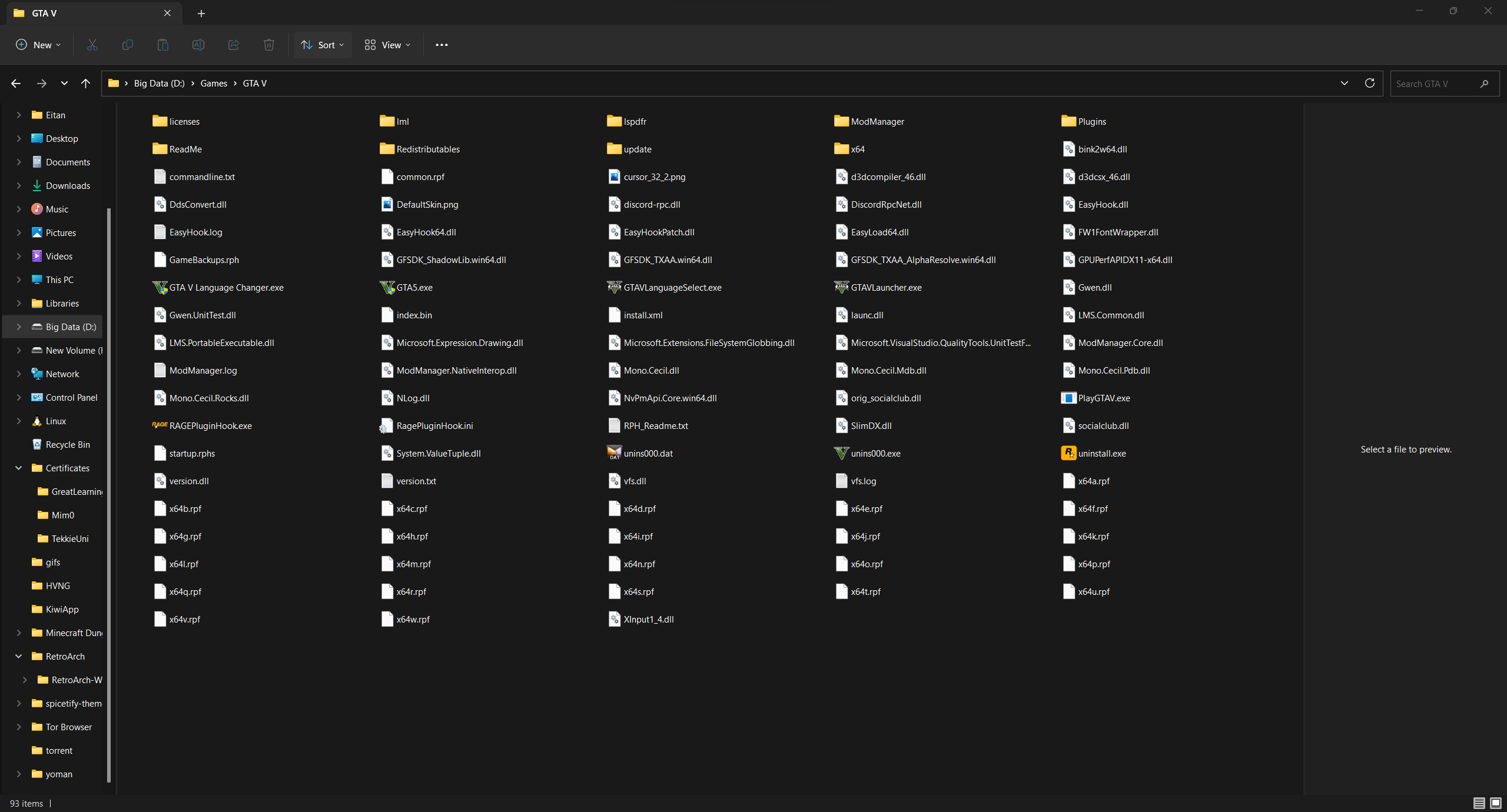Click the Cut scissors icon in toolbar
1507x812 pixels.
click(x=92, y=45)
